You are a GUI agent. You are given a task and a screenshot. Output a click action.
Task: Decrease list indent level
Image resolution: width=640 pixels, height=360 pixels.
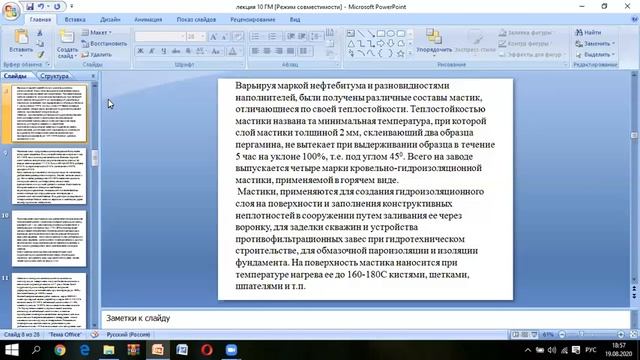(x=291, y=37)
